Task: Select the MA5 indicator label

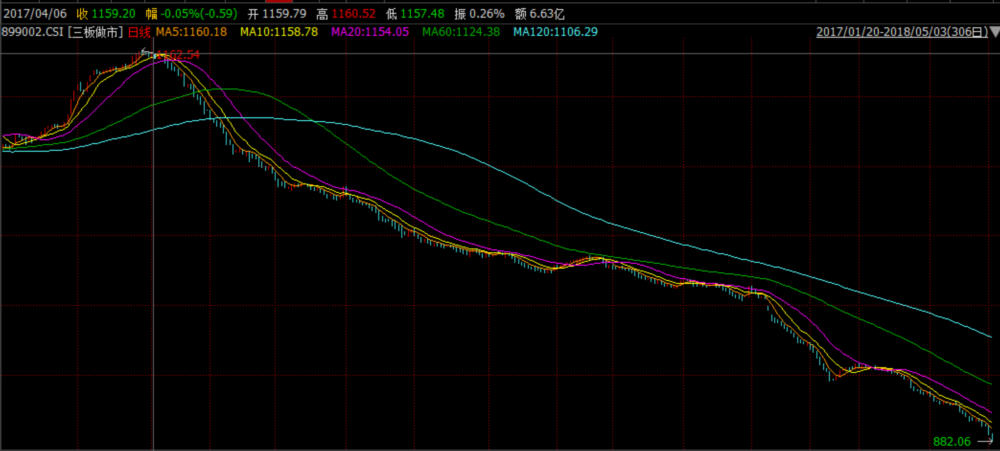Action: tap(191, 32)
